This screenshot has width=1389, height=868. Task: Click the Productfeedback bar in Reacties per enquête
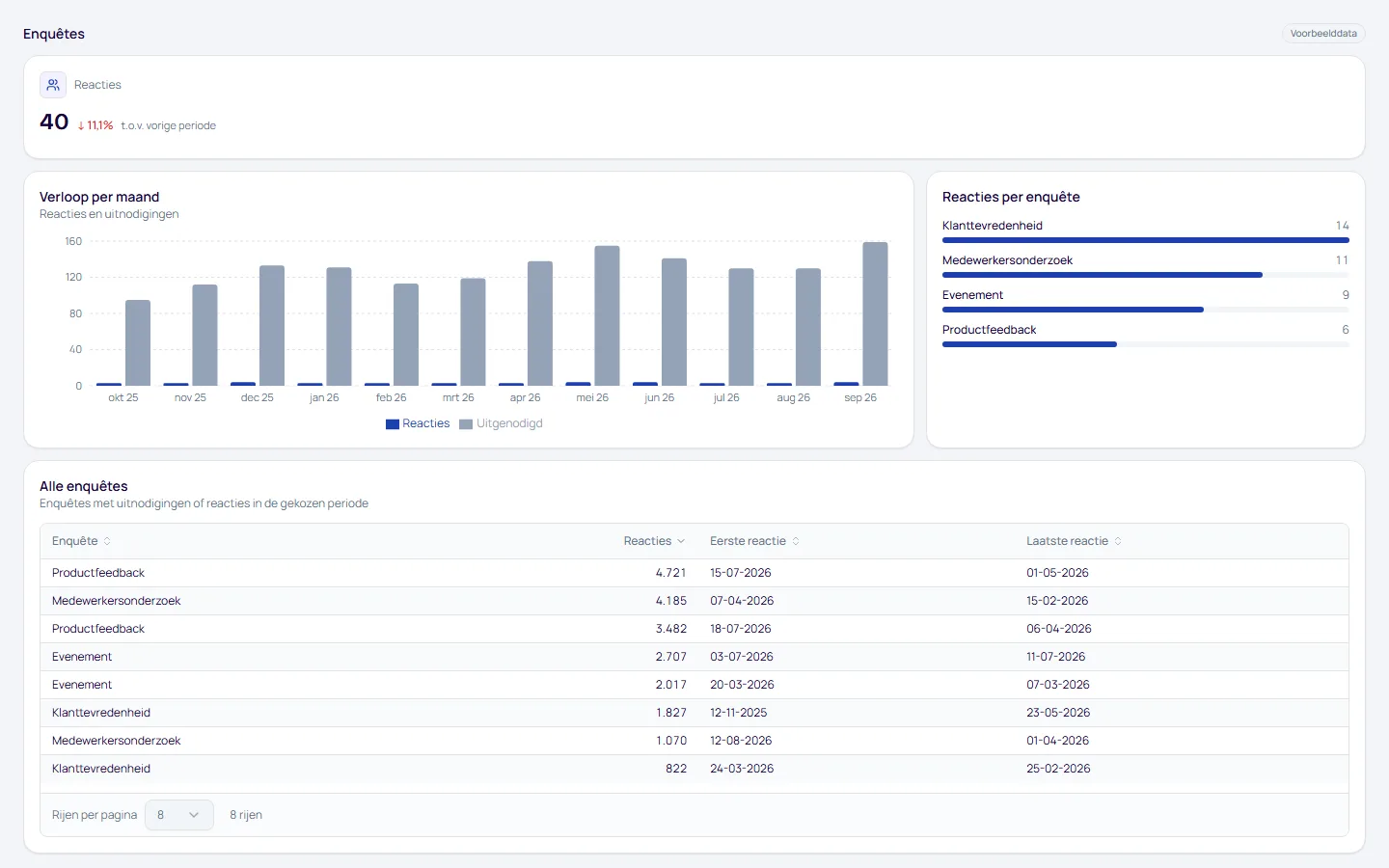pyautogui.click(x=1146, y=344)
